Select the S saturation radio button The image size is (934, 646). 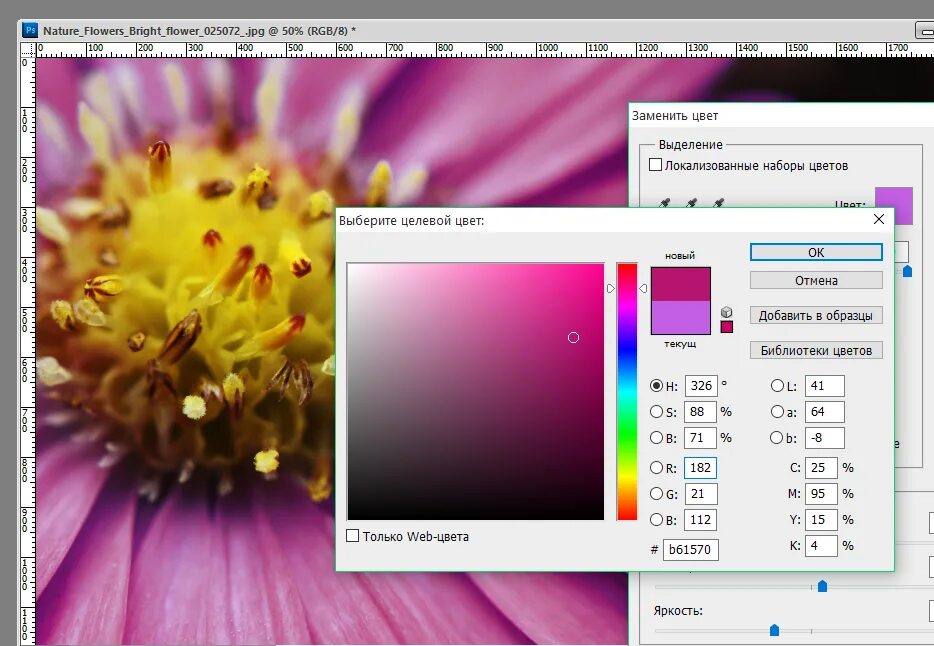click(x=656, y=411)
